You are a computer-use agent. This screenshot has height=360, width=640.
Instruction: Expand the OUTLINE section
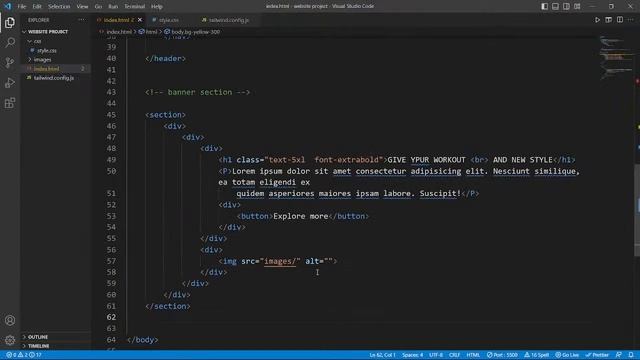[38, 337]
